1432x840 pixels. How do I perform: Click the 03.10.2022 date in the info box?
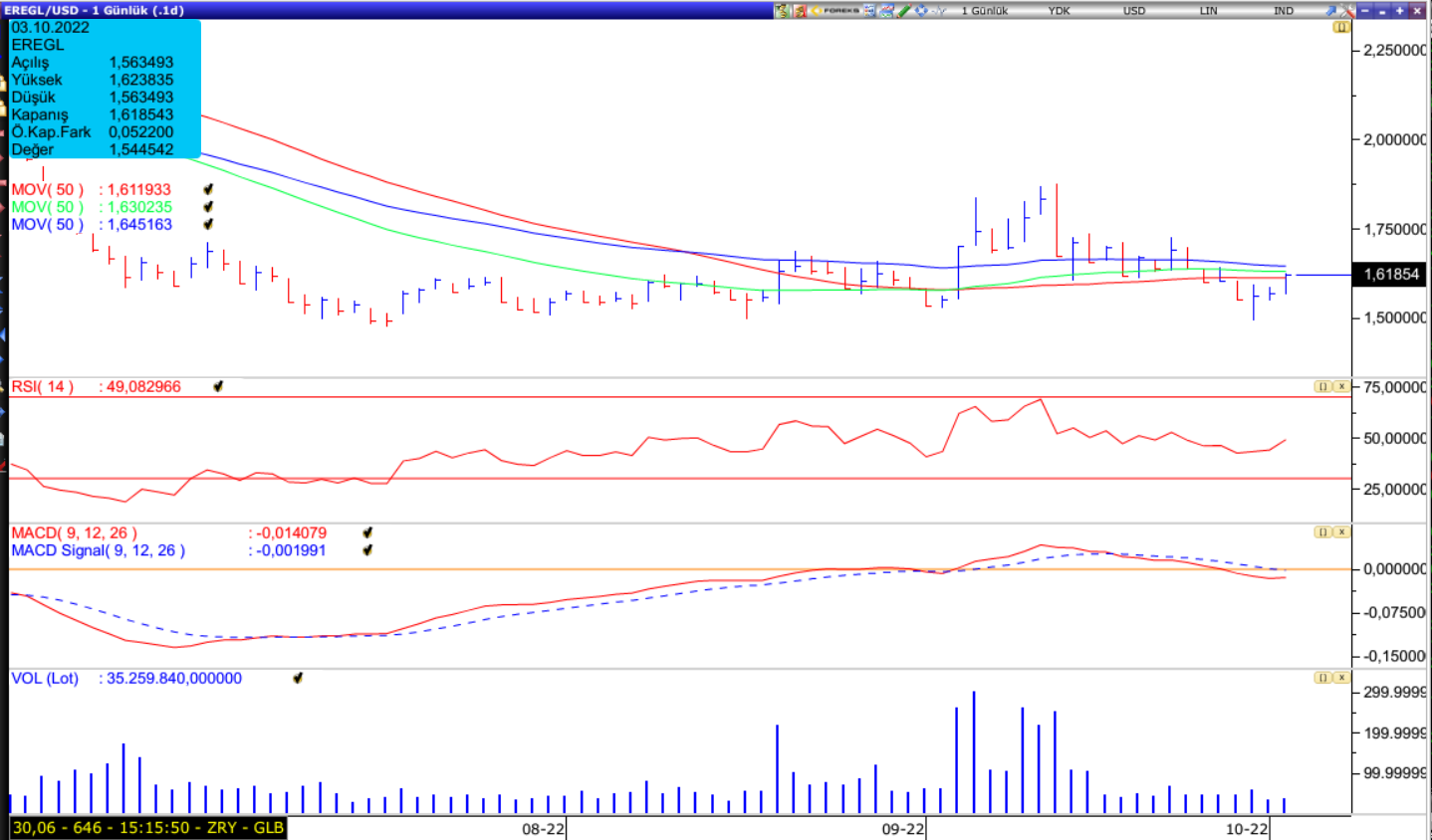[x=50, y=28]
